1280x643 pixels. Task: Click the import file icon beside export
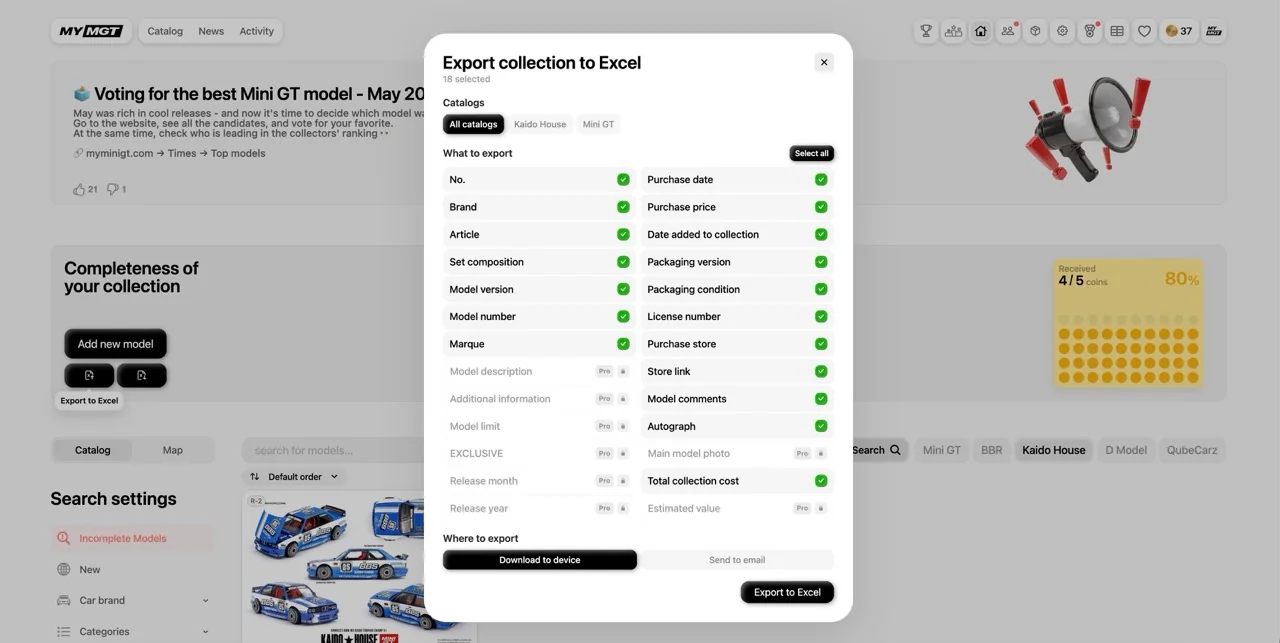pyautogui.click(x=142, y=375)
